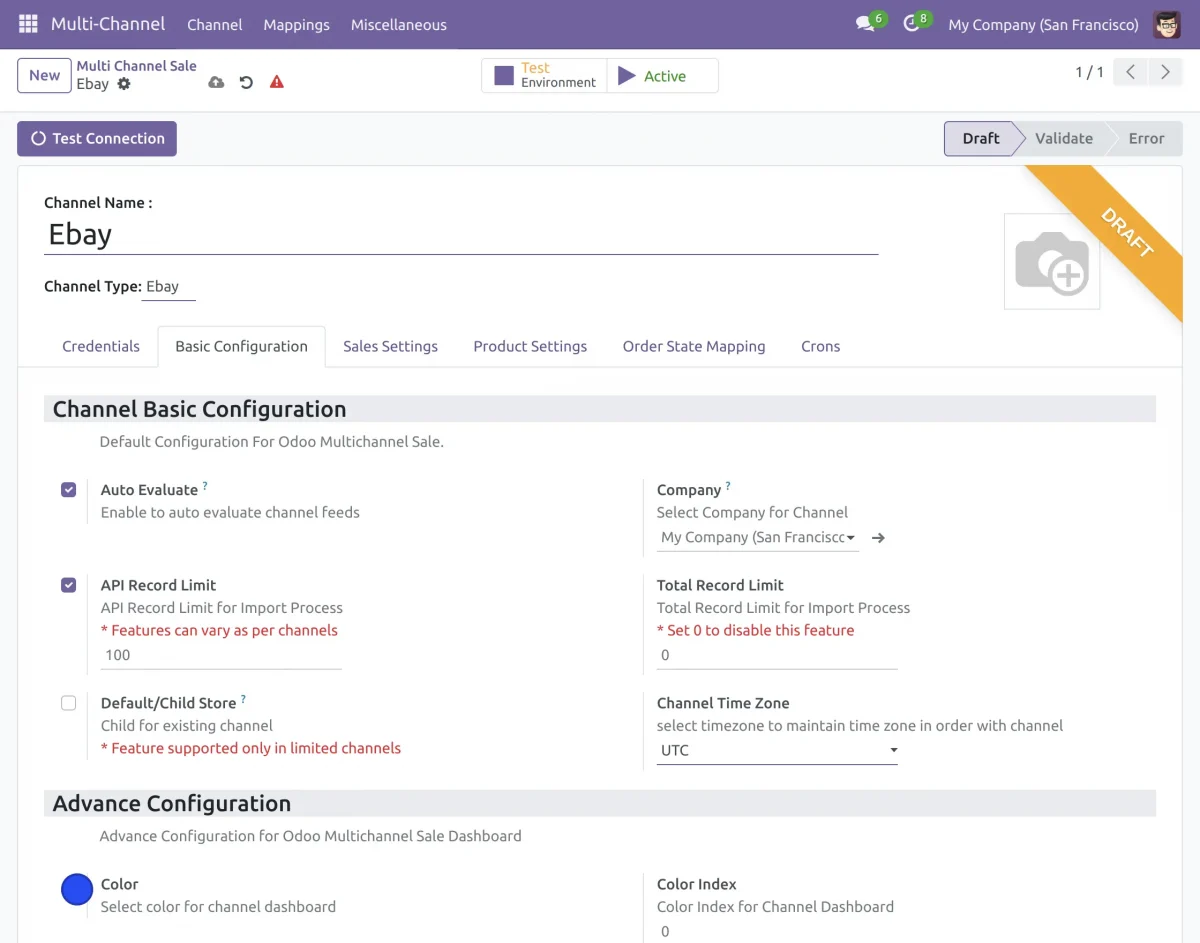Screen dimensions: 1200x943
Task: Go to previous record arrow
Action: [1130, 72]
